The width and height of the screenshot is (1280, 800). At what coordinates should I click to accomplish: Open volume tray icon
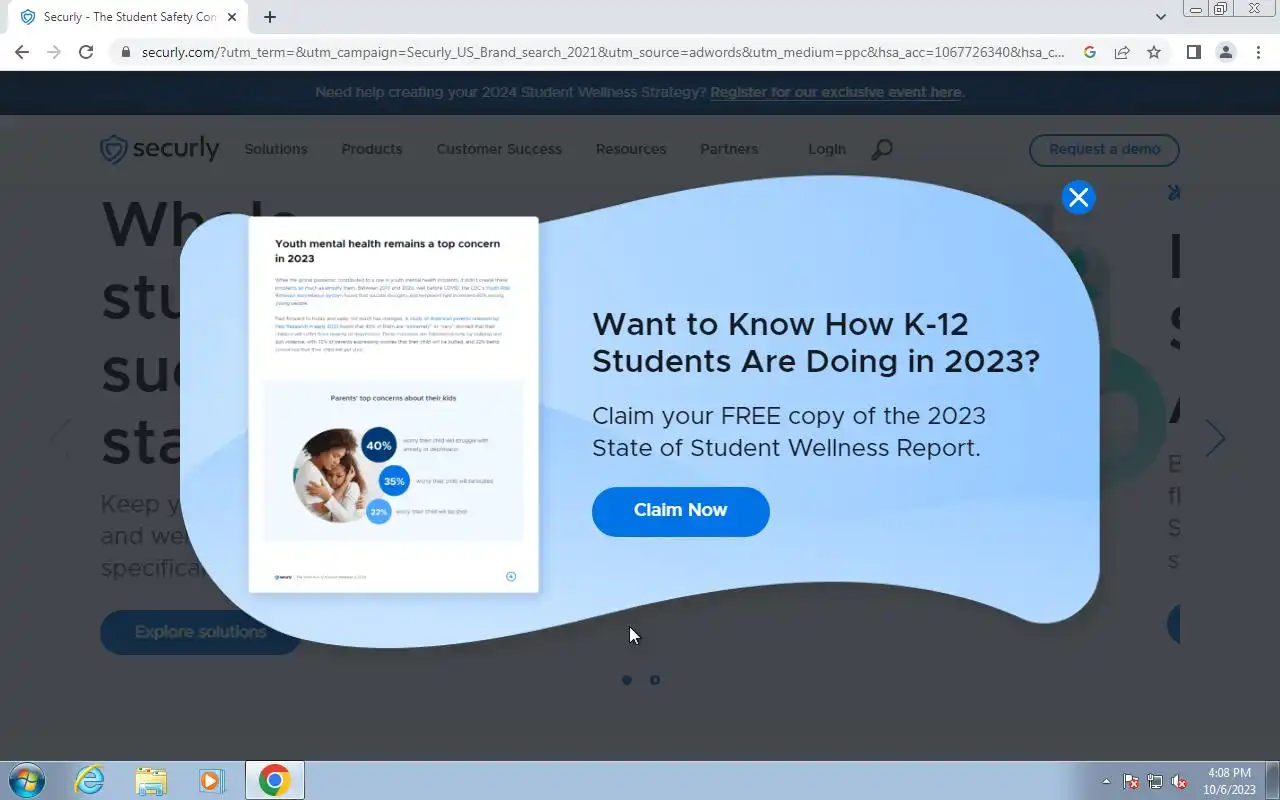(x=1179, y=781)
